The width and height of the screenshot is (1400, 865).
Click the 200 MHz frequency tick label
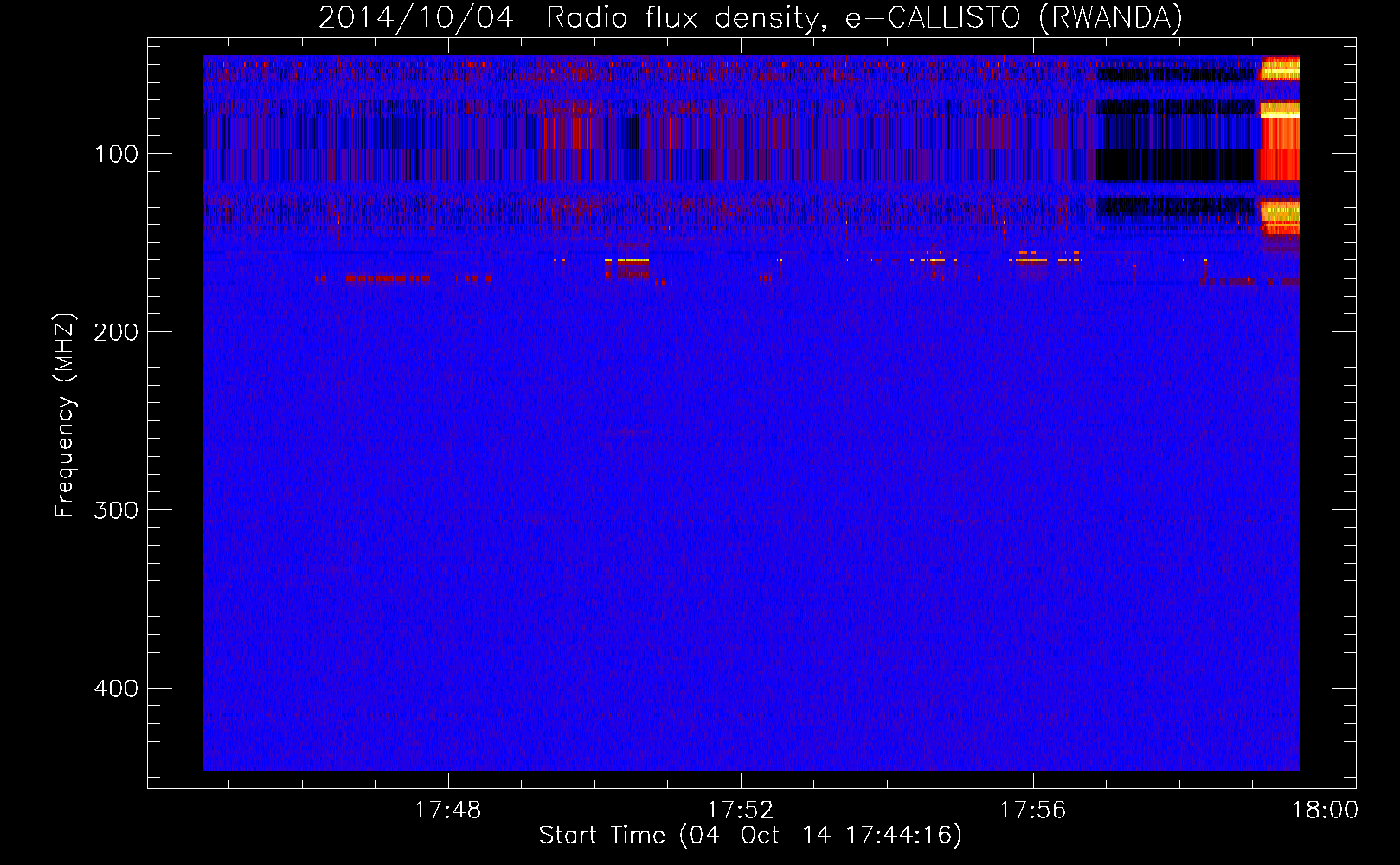(116, 332)
